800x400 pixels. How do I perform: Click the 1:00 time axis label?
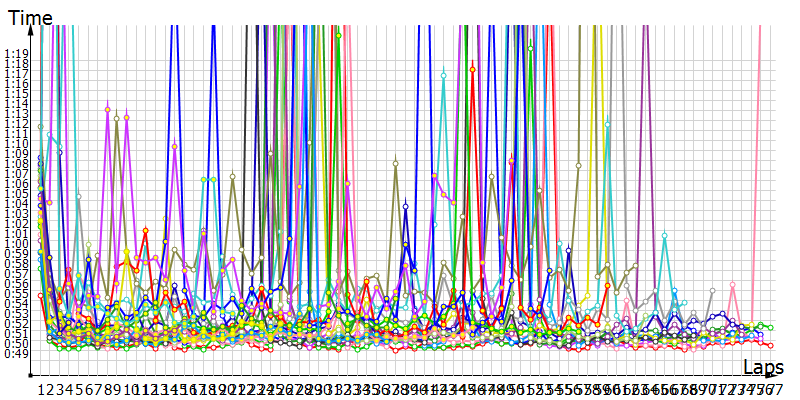point(16,243)
